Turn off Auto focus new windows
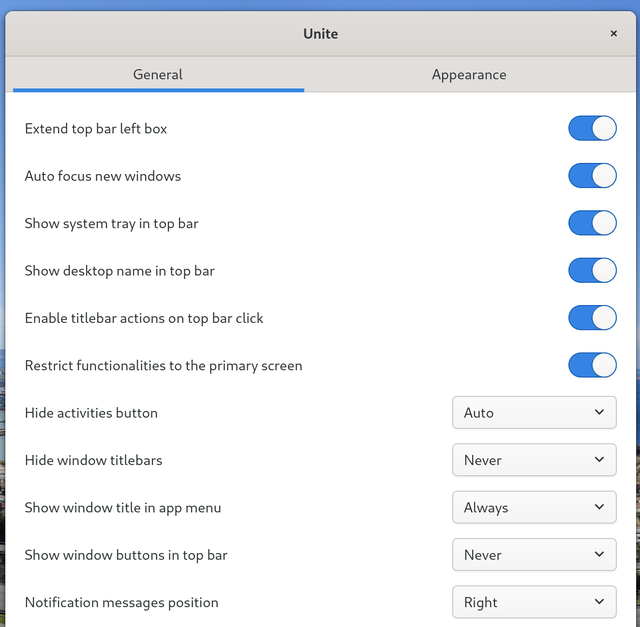Viewport: 640px width, 627px height. 592,176
